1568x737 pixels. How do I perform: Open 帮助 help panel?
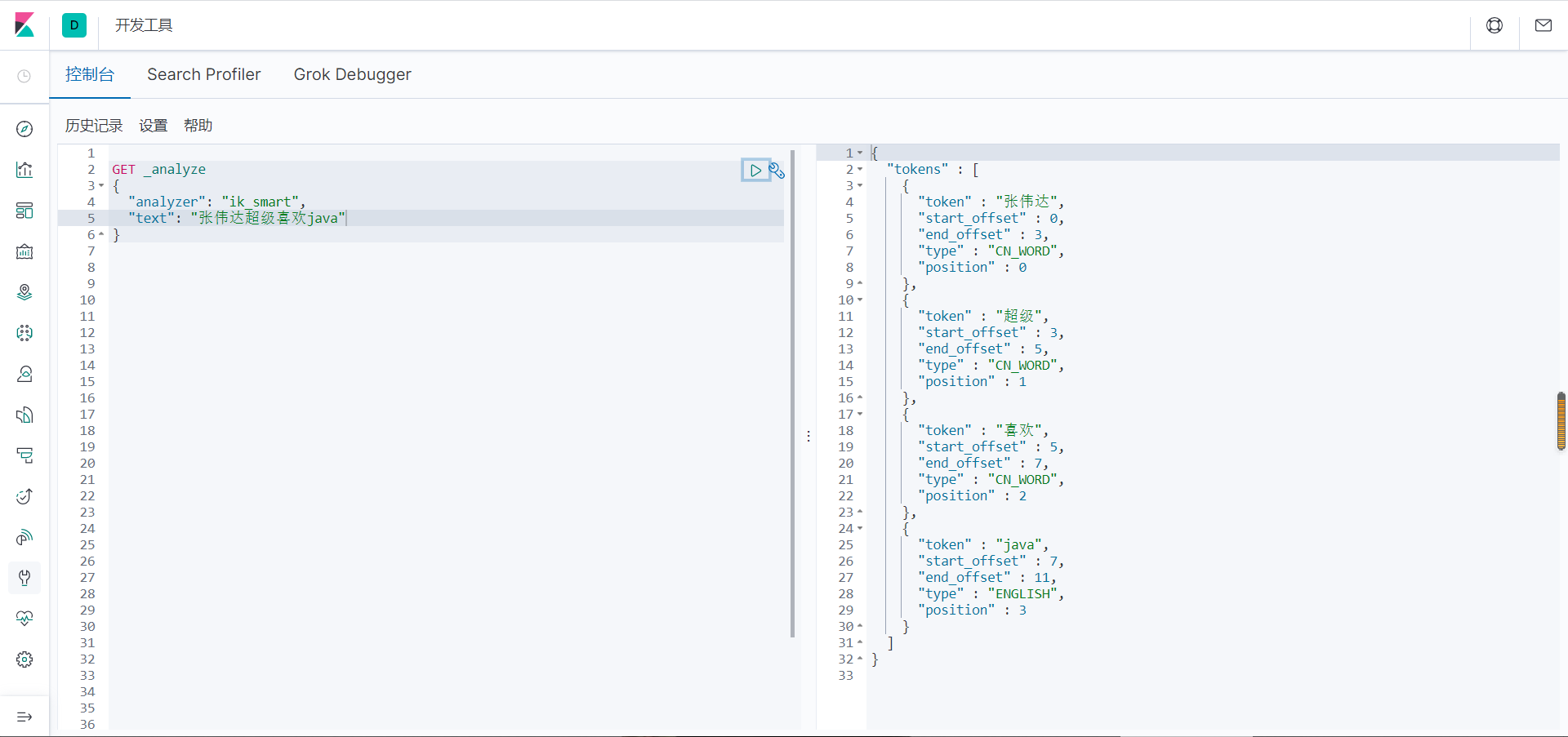tap(198, 125)
